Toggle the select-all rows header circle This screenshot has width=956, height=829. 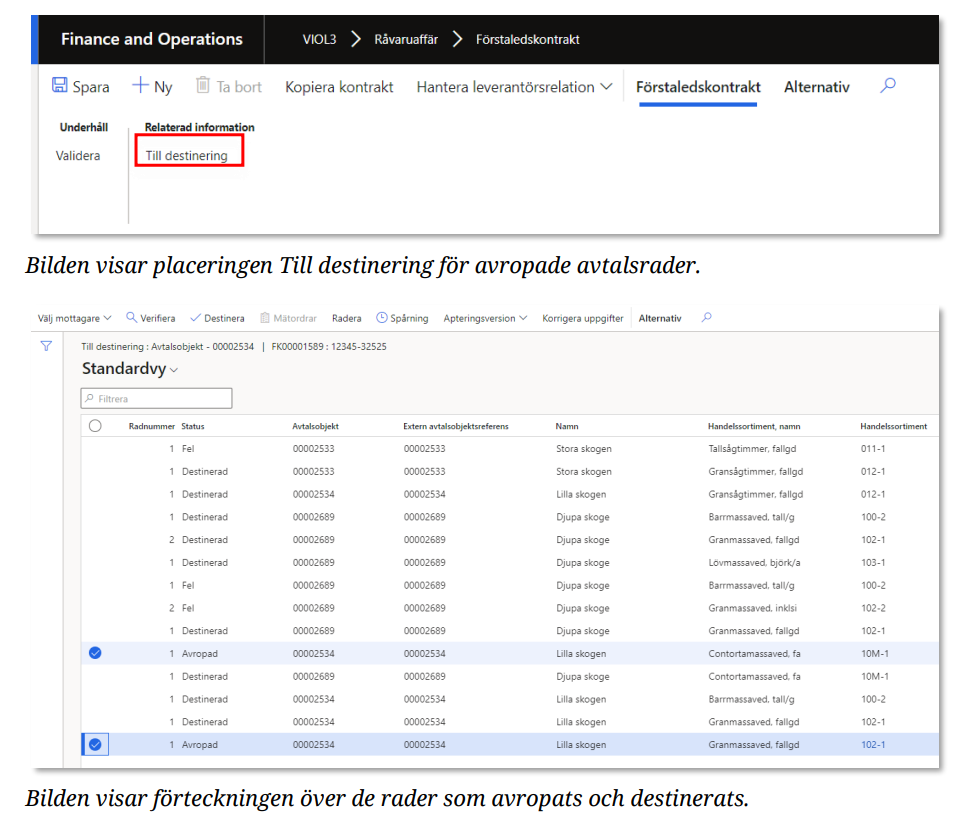point(95,426)
